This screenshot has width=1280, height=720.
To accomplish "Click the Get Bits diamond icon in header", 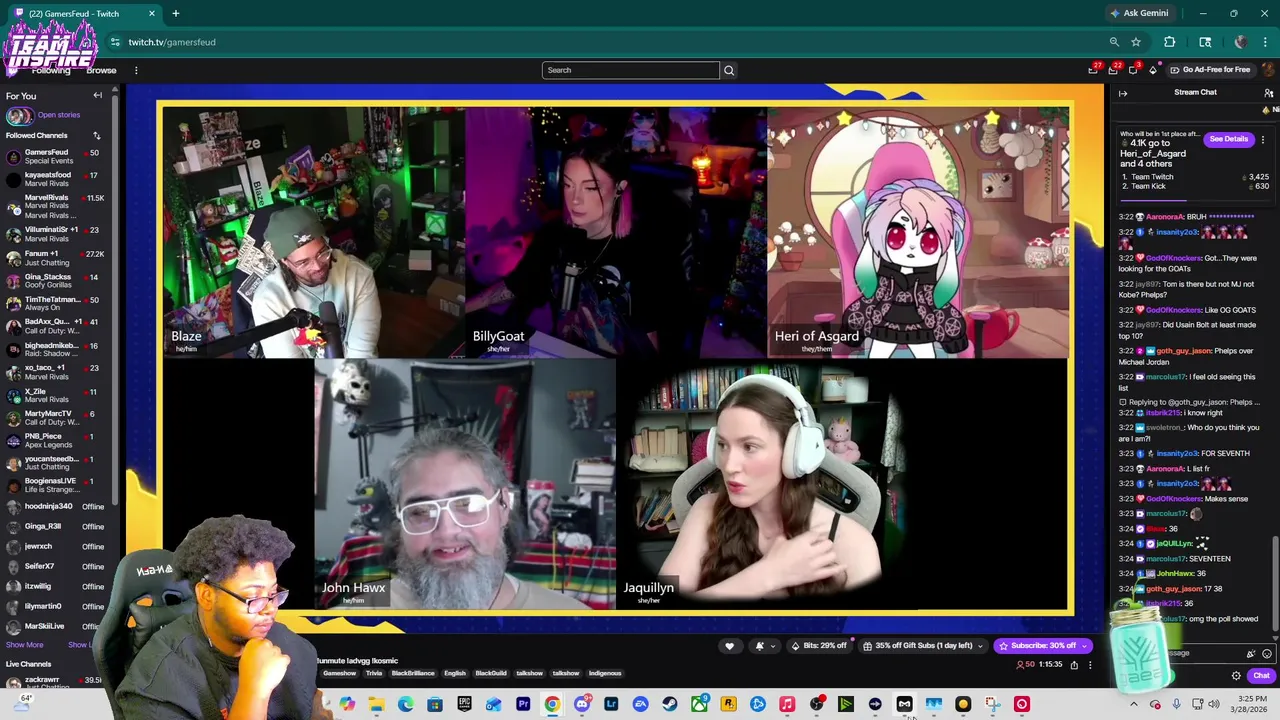I will (x=1153, y=70).
